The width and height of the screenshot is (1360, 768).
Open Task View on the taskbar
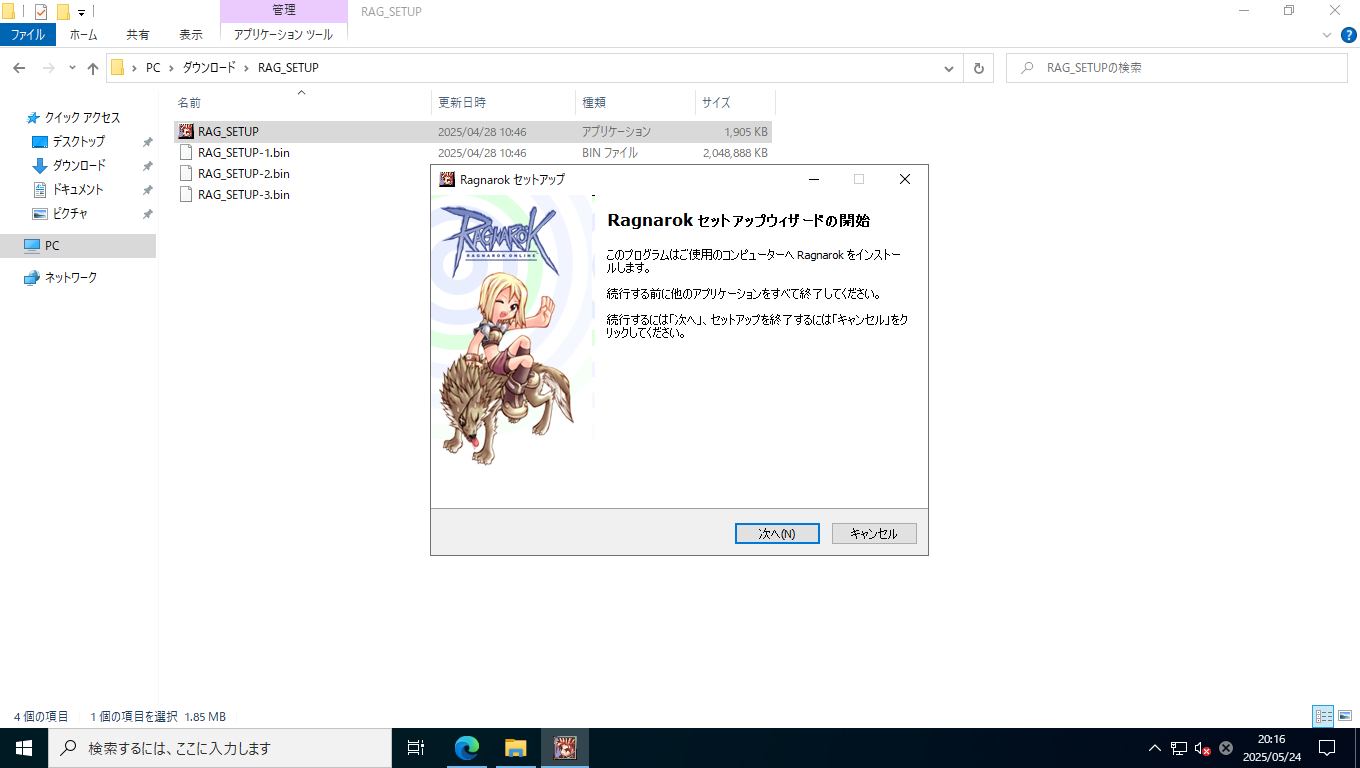coord(416,748)
